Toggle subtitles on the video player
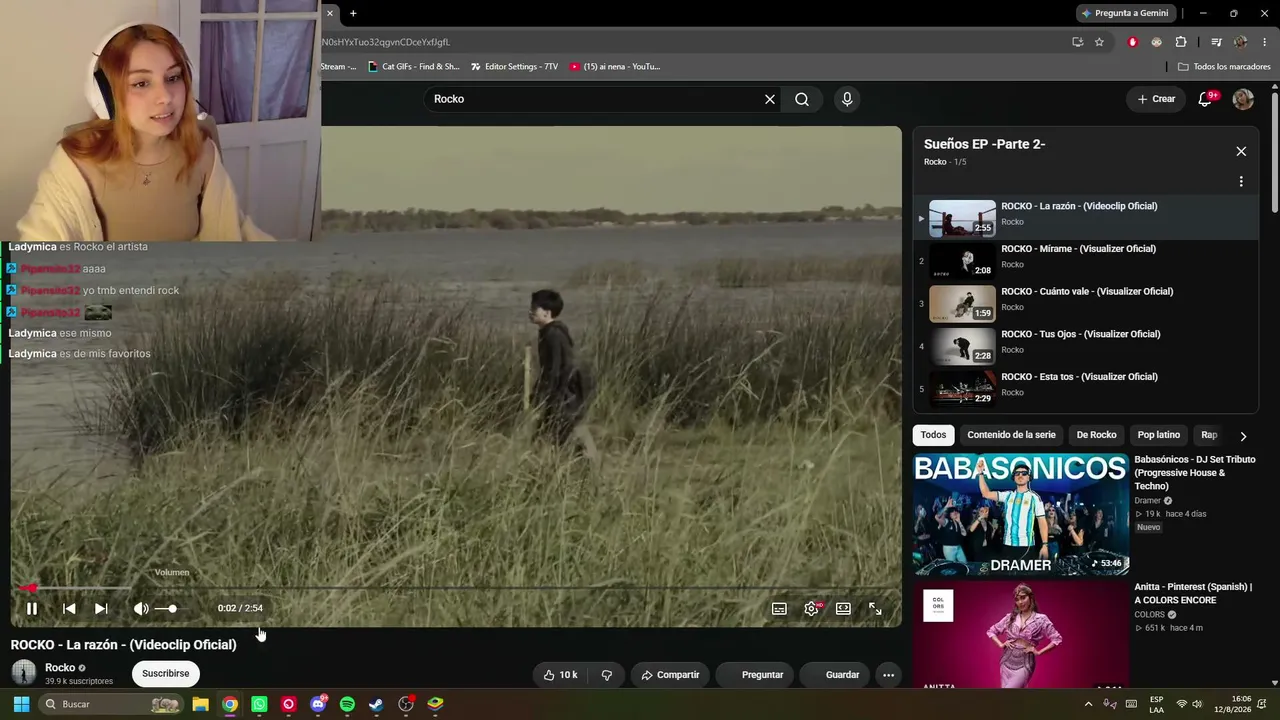 click(779, 608)
